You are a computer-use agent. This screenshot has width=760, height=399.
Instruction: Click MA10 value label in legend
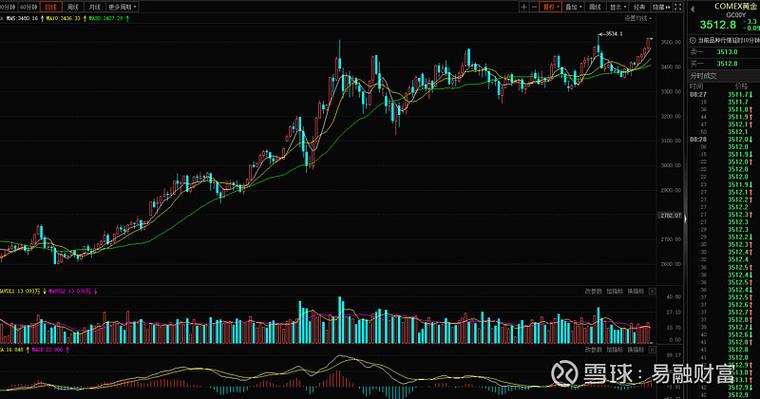point(63,18)
